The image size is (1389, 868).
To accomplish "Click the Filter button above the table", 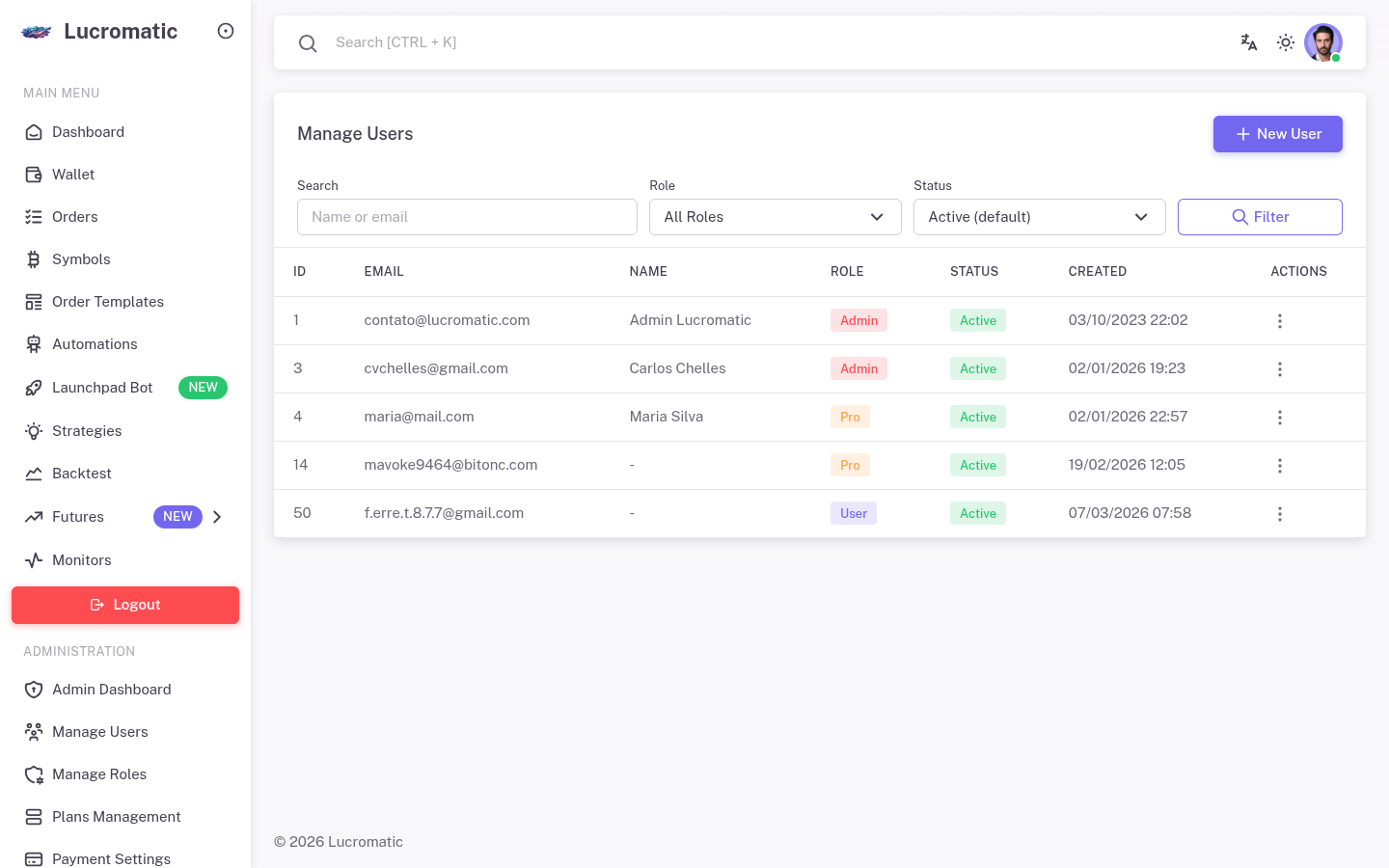I will point(1260,217).
